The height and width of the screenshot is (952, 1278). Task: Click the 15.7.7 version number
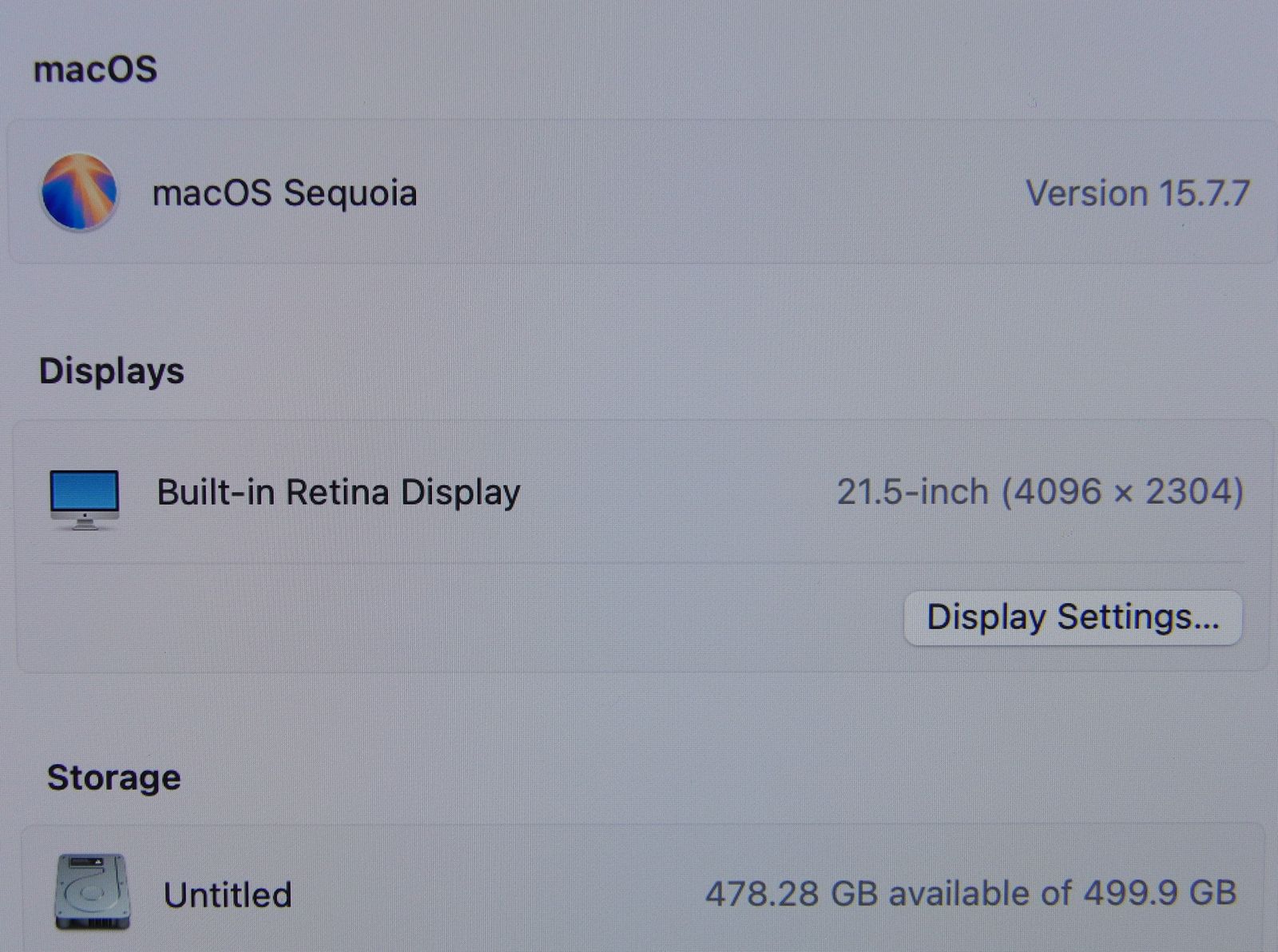pos(1205,193)
